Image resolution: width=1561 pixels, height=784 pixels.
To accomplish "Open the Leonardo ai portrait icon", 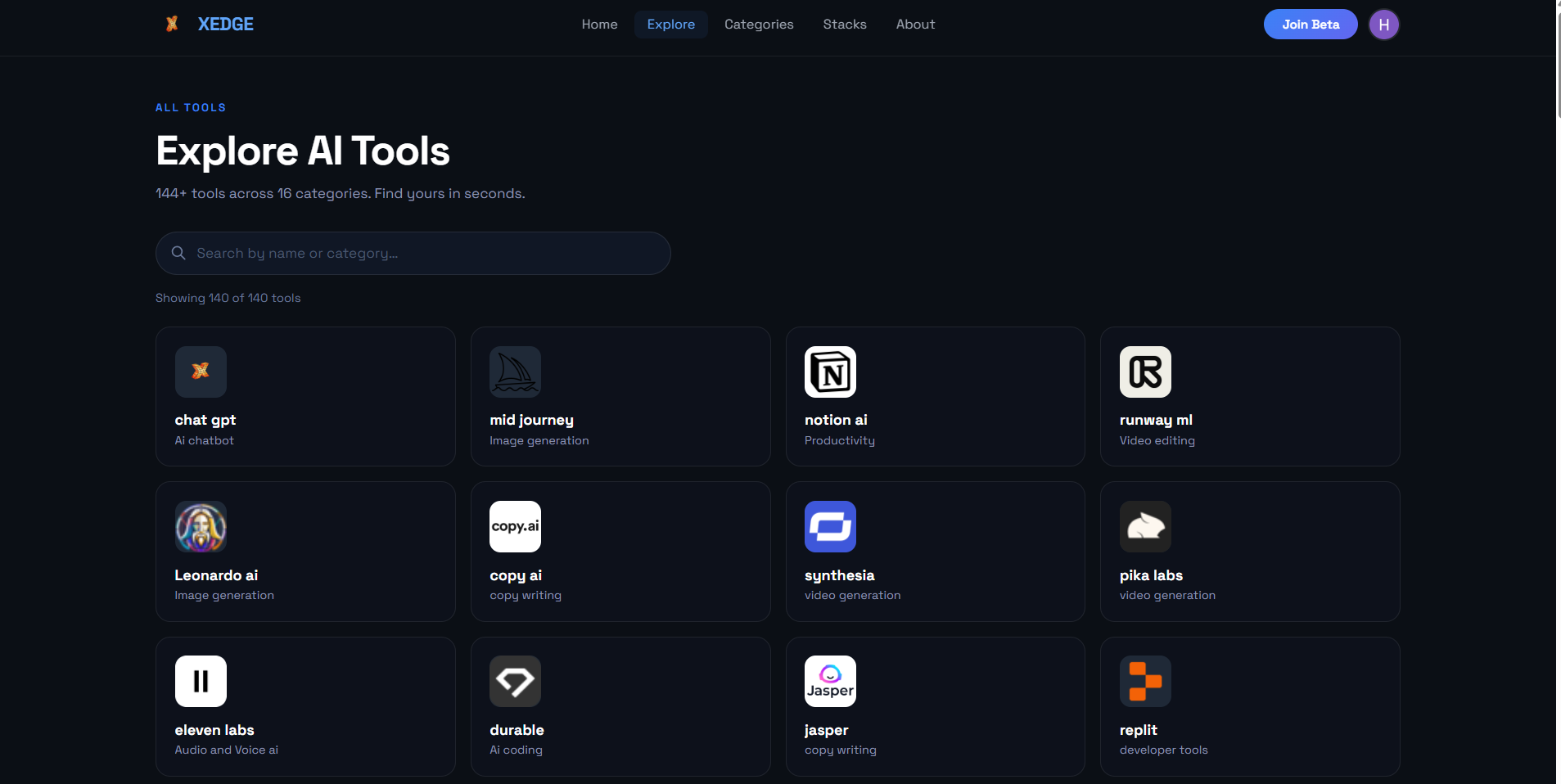I will tap(201, 526).
